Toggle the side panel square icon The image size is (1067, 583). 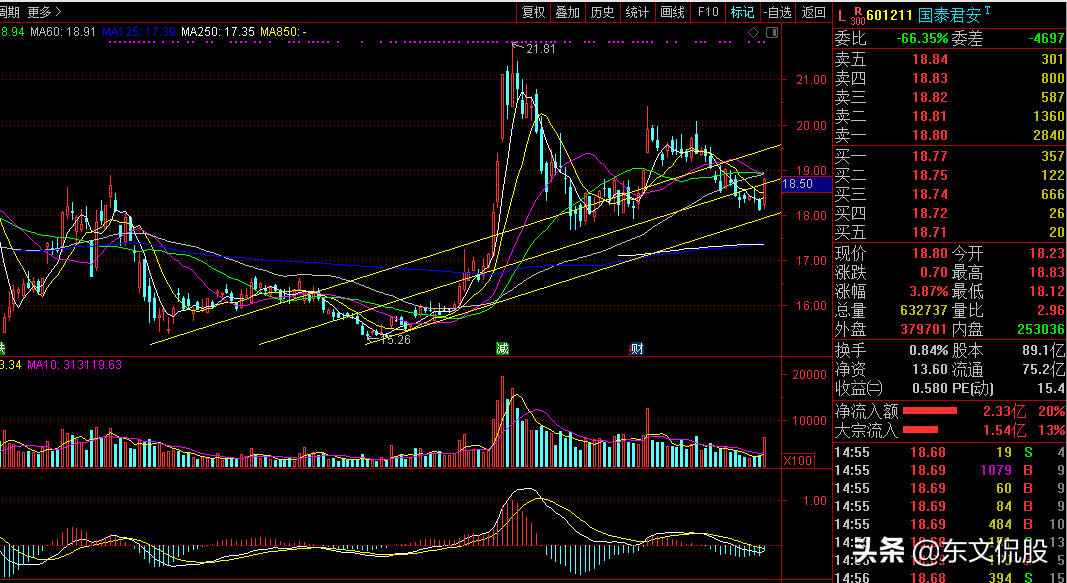[772, 32]
